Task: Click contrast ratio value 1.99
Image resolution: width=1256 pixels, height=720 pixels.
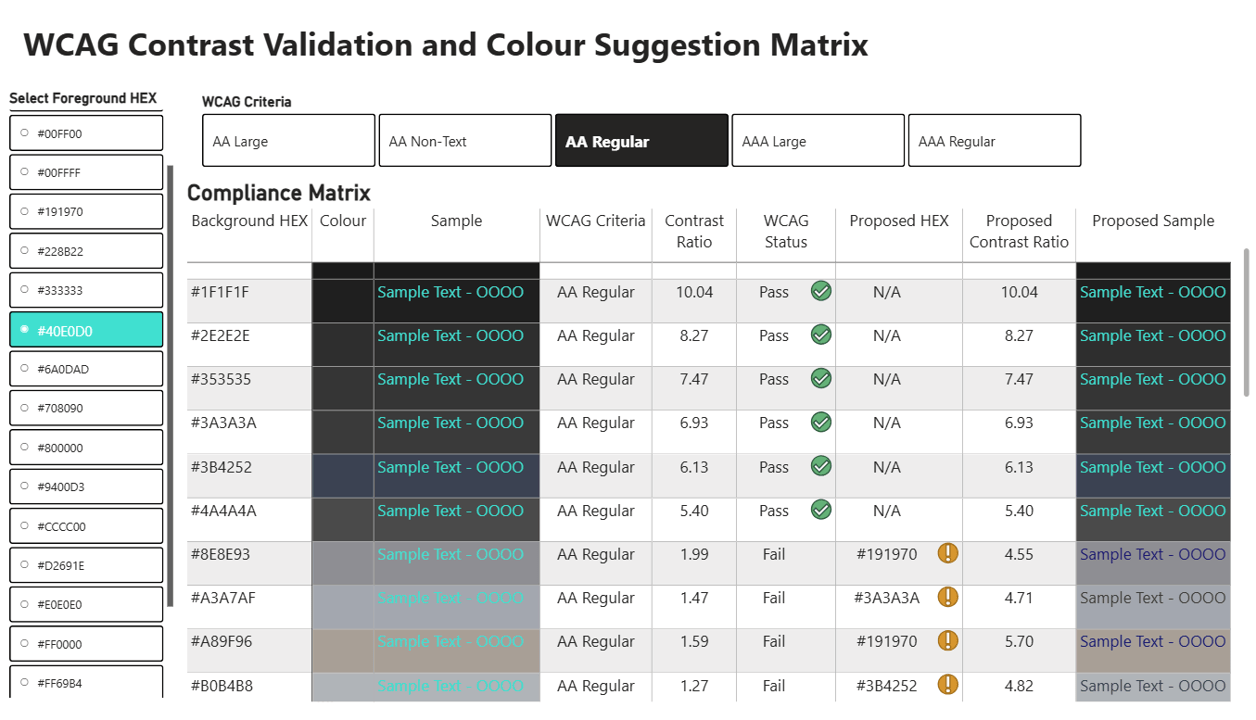Action: click(x=694, y=554)
